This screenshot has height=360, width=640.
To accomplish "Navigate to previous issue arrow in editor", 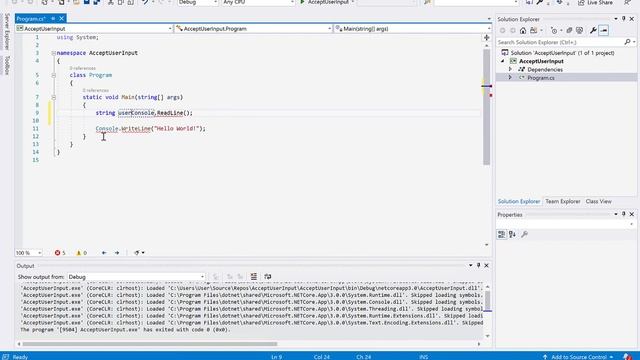I will [x=104, y=253].
